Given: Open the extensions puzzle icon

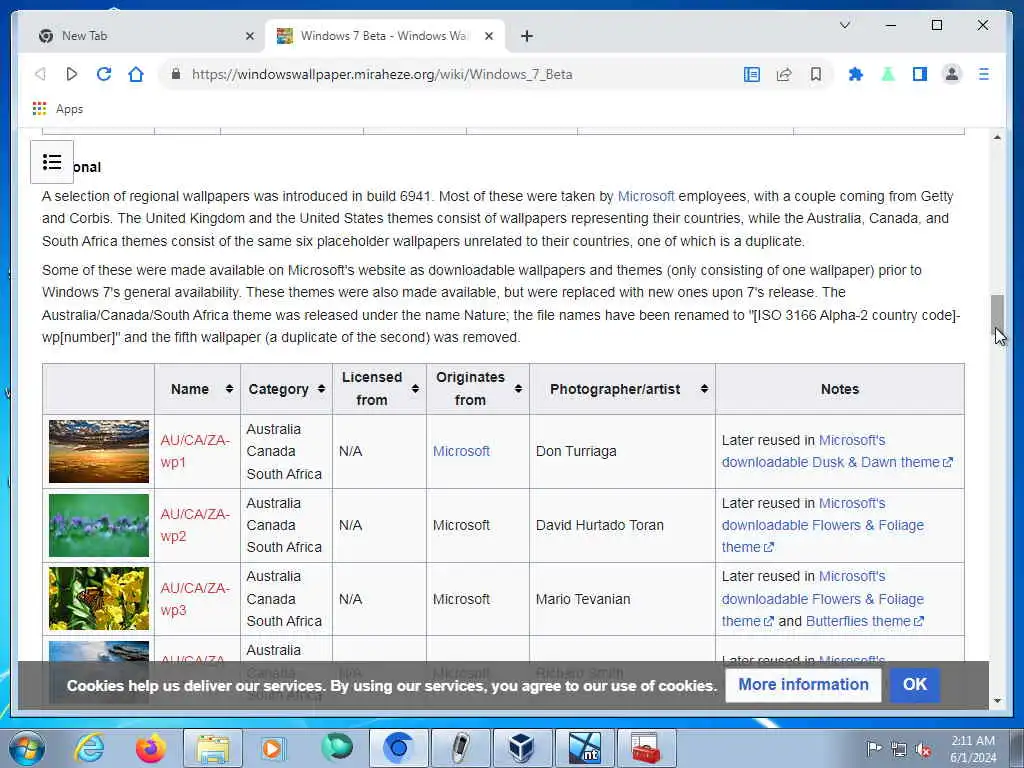Looking at the screenshot, I should 856,74.
